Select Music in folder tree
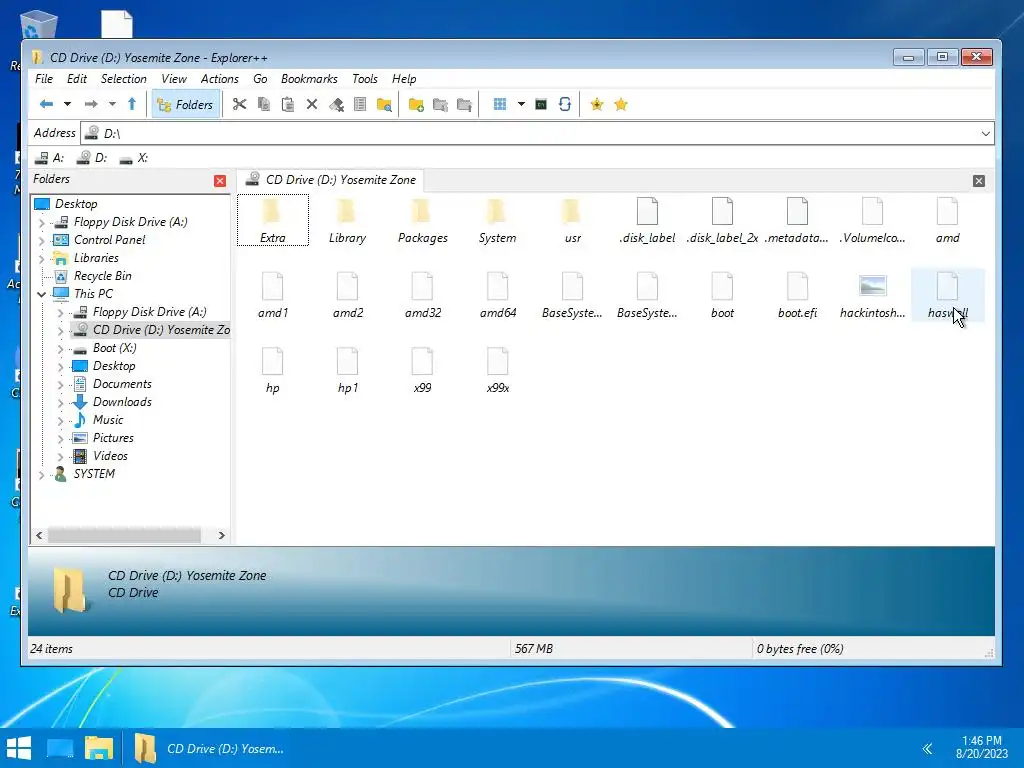The image size is (1024, 768). (x=108, y=420)
